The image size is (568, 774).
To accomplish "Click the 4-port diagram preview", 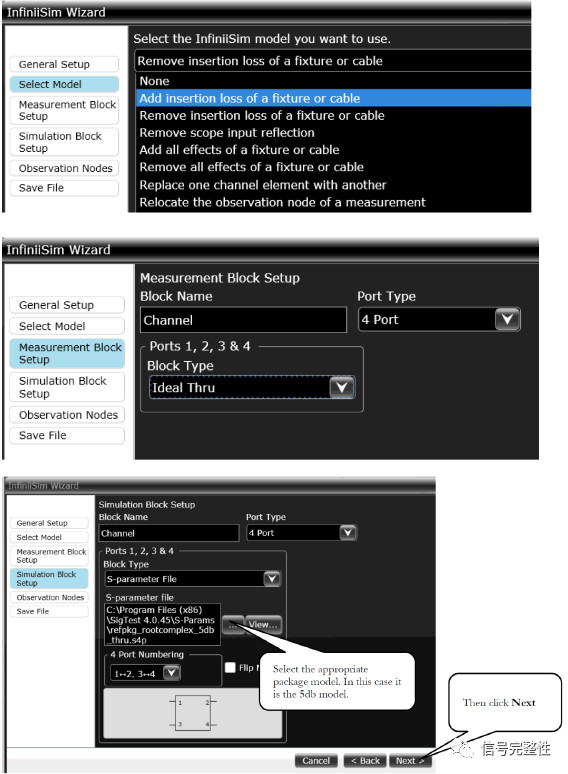I will click(192, 712).
